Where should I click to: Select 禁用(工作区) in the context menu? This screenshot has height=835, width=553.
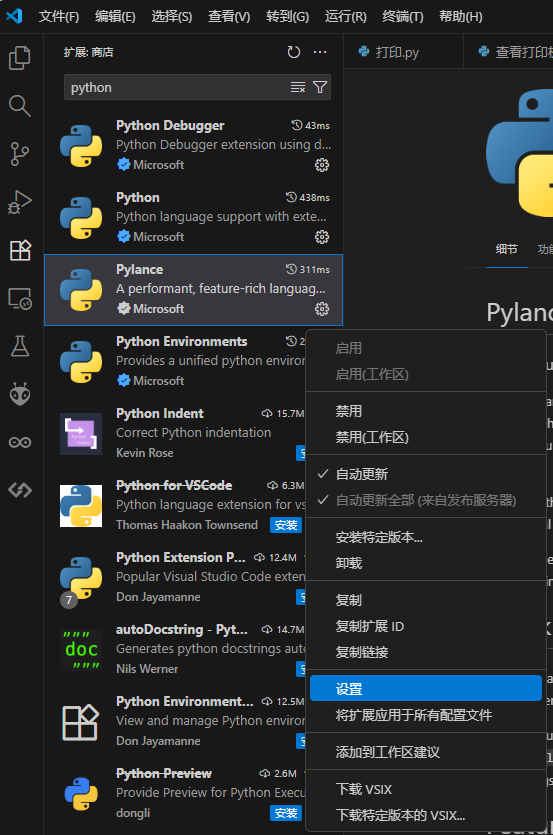click(426, 437)
